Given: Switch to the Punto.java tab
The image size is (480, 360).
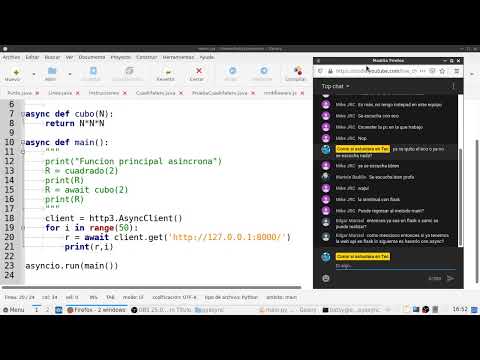Looking at the screenshot, I should pyautogui.click(x=19, y=93).
